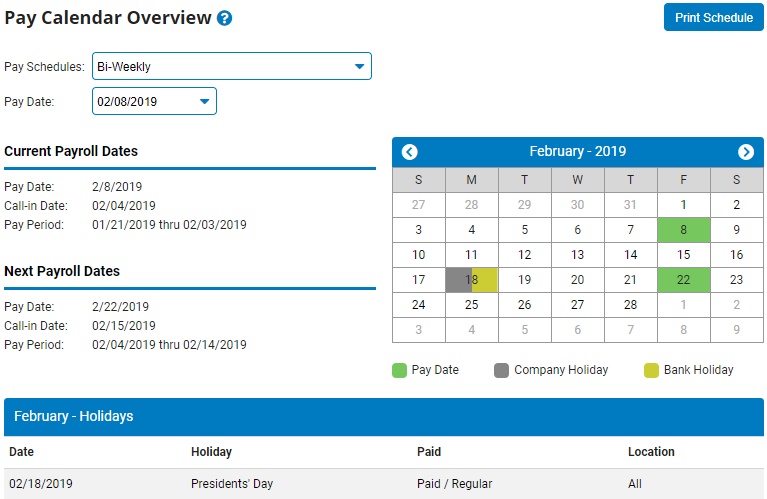Click the Paid column header

click(x=429, y=452)
